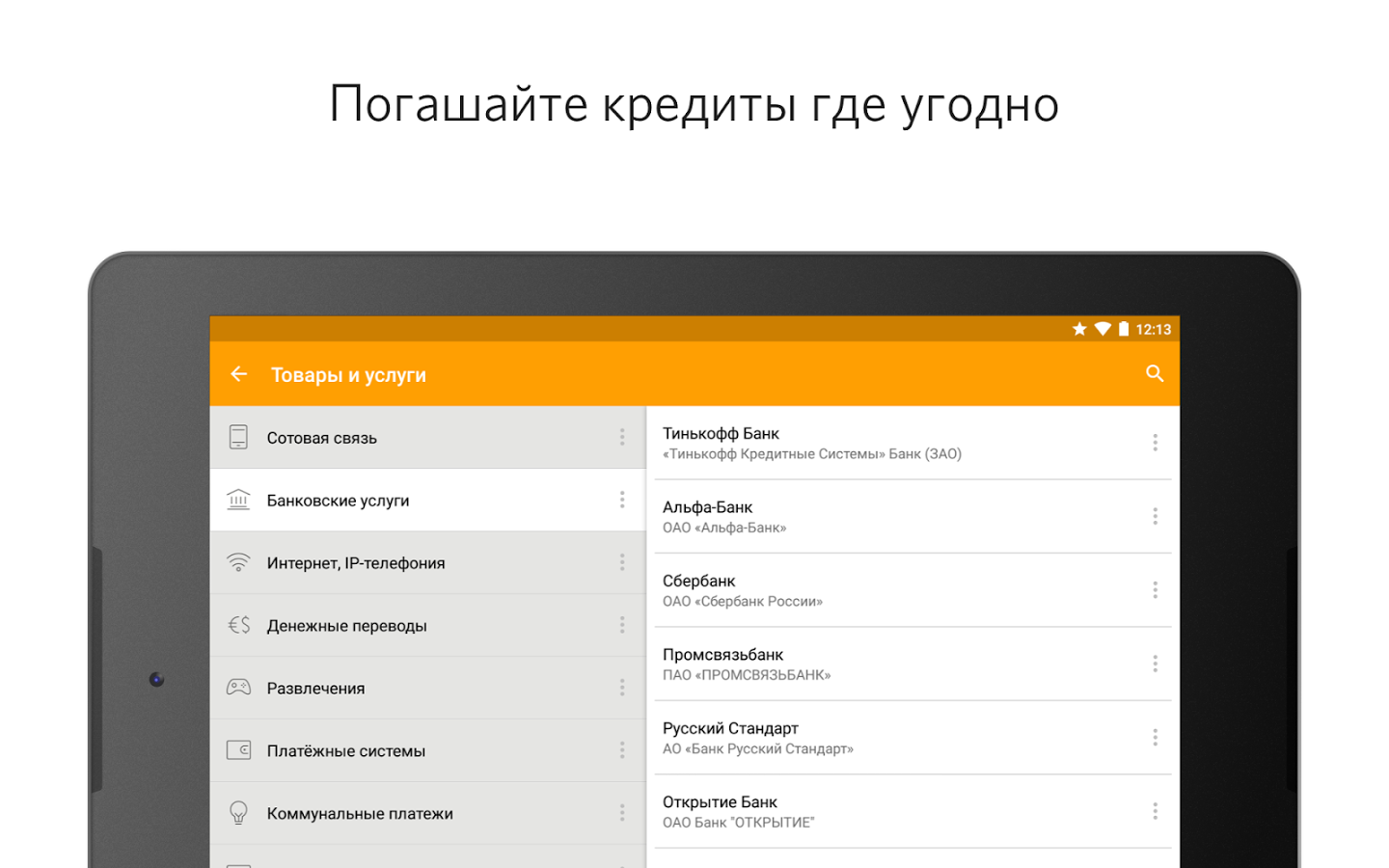Tap the star icon in status bar
This screenshot has height=868, width=1389.
[x=1079, y=329]
